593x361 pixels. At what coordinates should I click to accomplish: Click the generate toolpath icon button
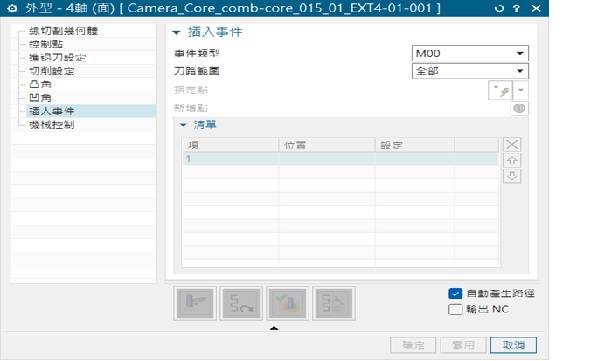(x=195, y=304)
